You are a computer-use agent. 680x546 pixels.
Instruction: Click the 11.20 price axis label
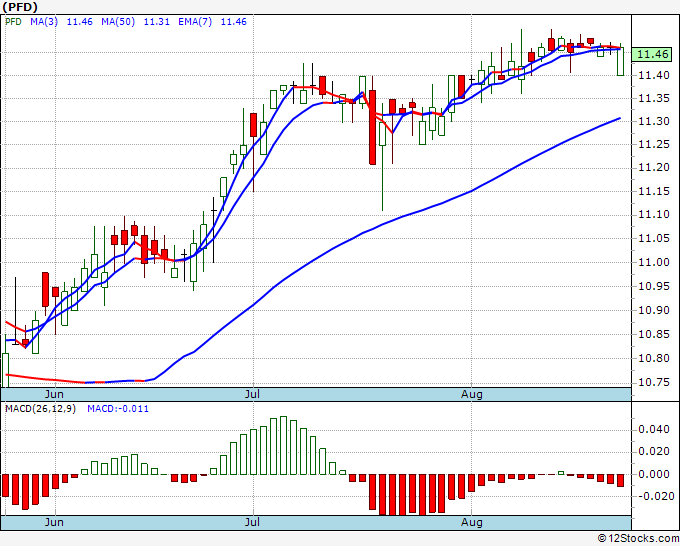click(x=654, y=167)
